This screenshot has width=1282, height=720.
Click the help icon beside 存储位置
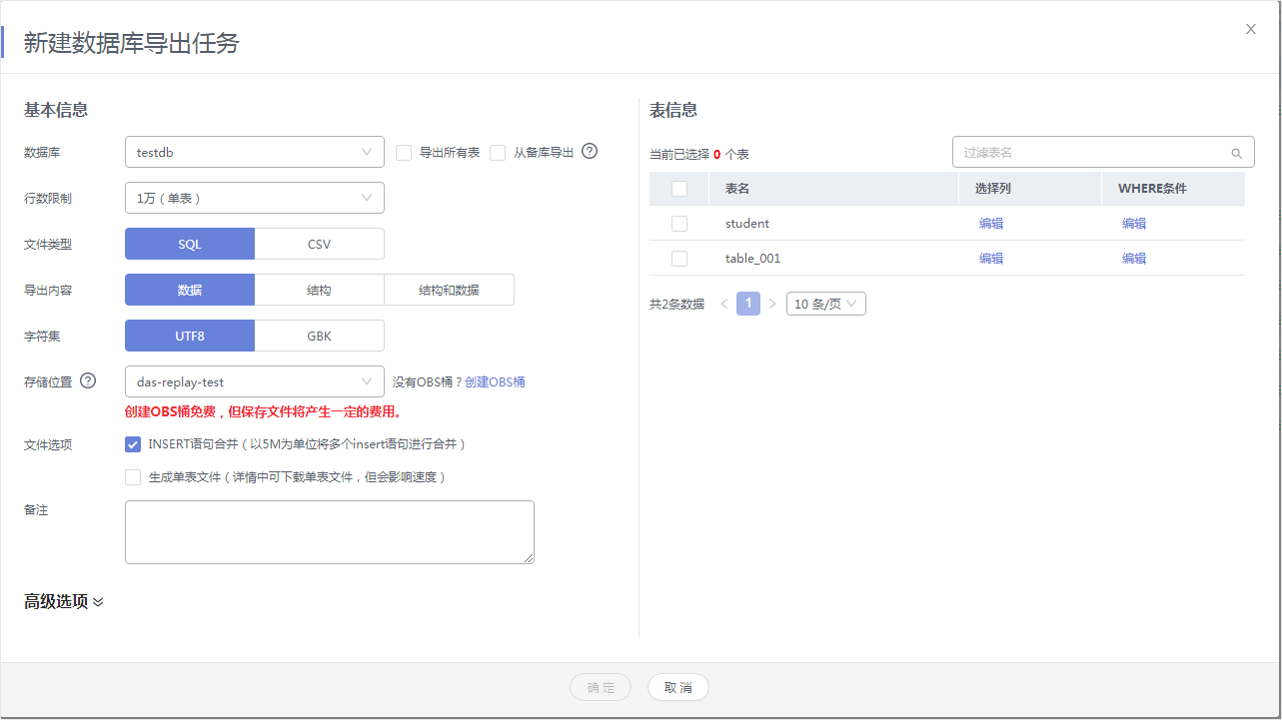coord(88,381)
